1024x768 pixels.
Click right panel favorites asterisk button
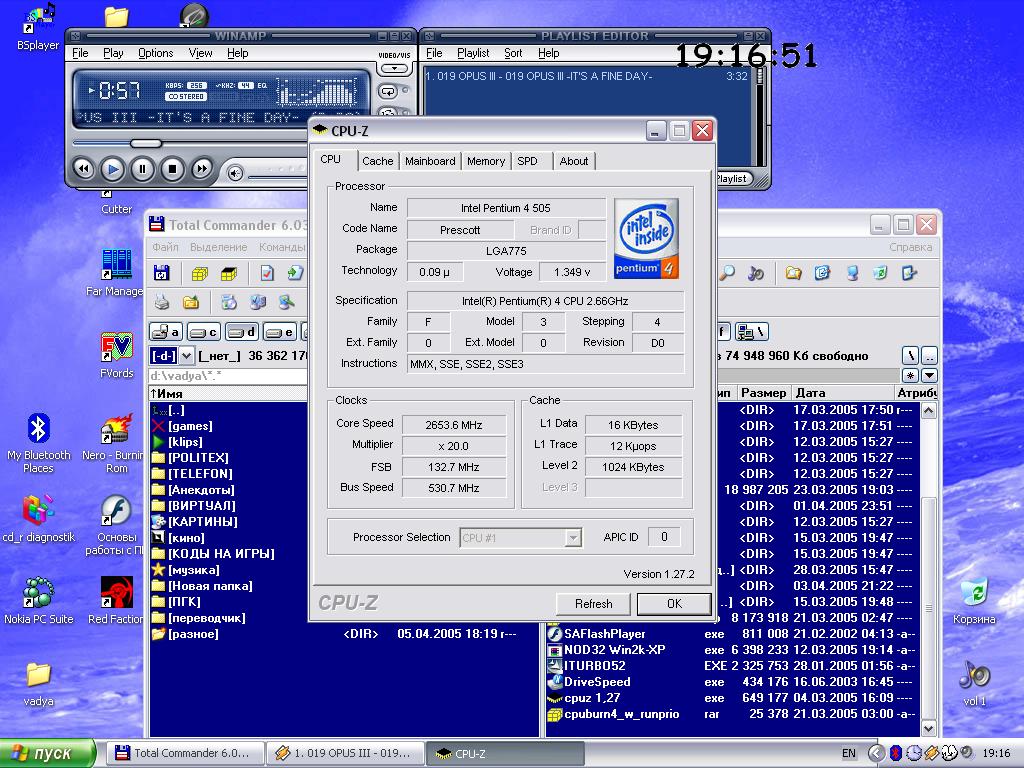[910, 376]
